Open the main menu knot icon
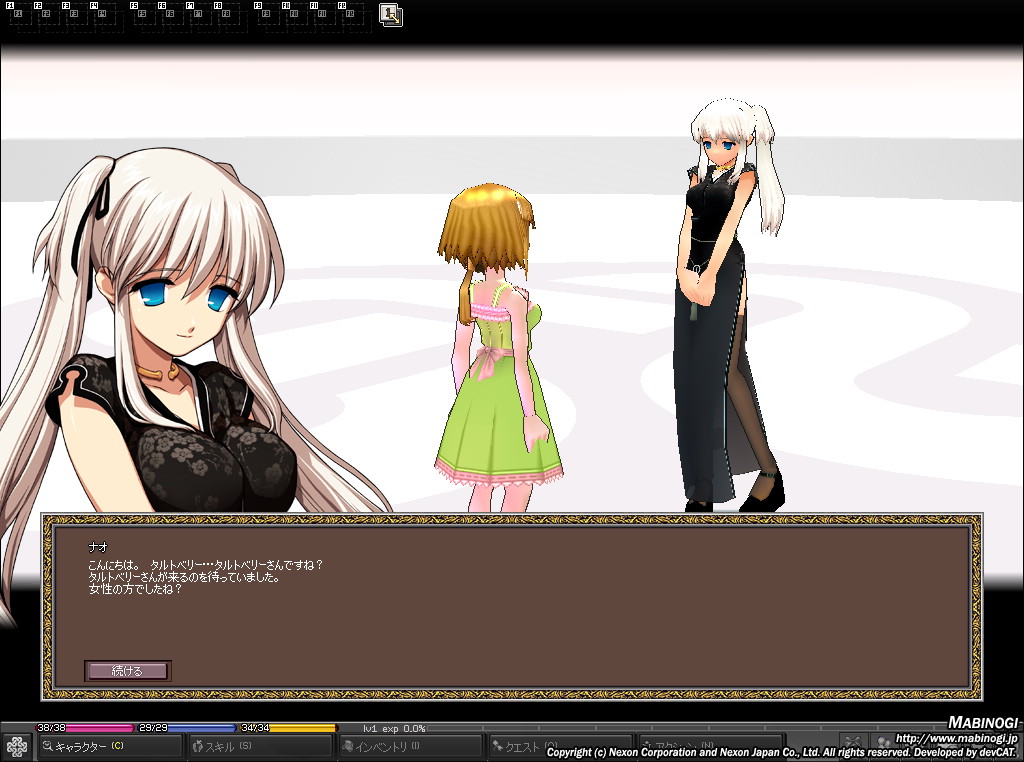Viewport: 1024px width, 762px height. 16,746
